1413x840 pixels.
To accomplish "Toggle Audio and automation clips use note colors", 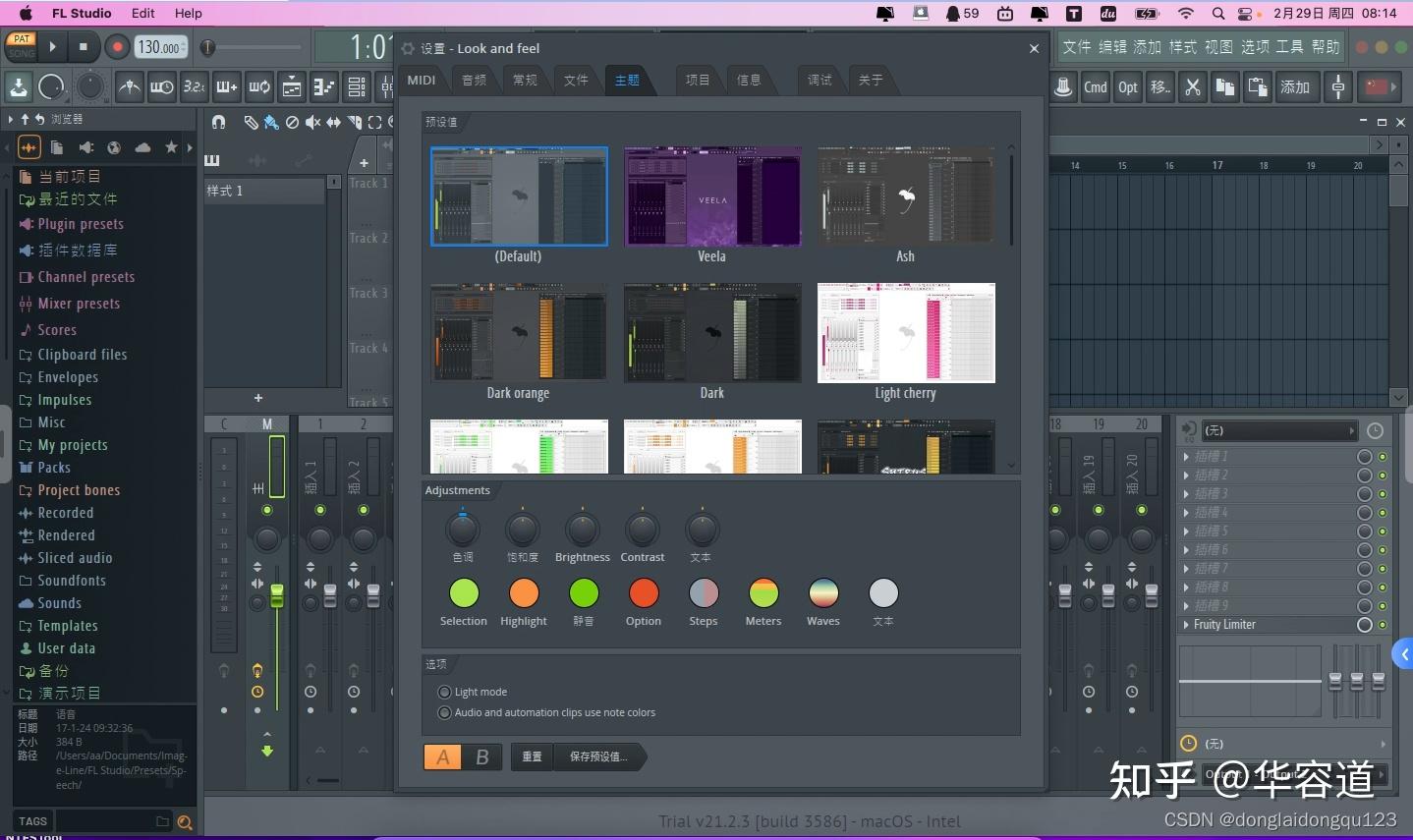I will [x=444, y=712].
